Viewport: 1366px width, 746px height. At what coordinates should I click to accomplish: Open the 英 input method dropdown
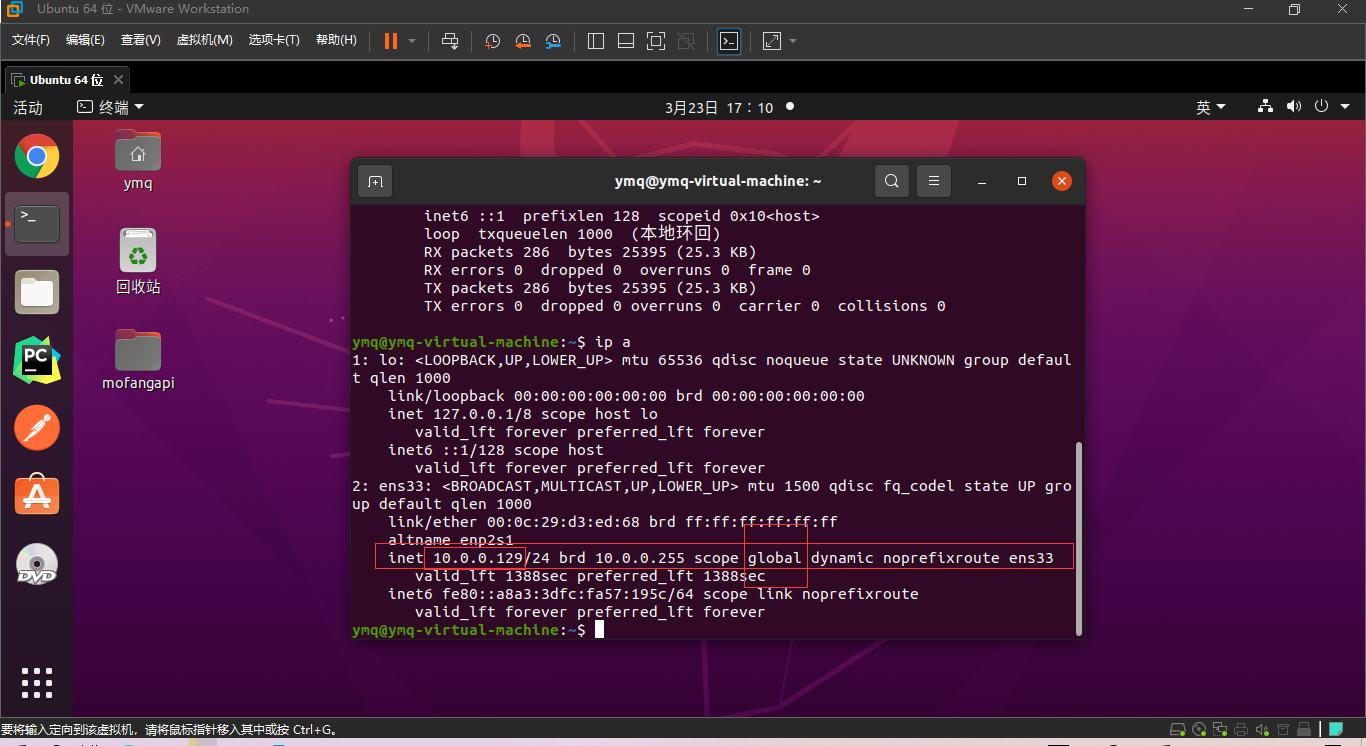click(1211, 107)
